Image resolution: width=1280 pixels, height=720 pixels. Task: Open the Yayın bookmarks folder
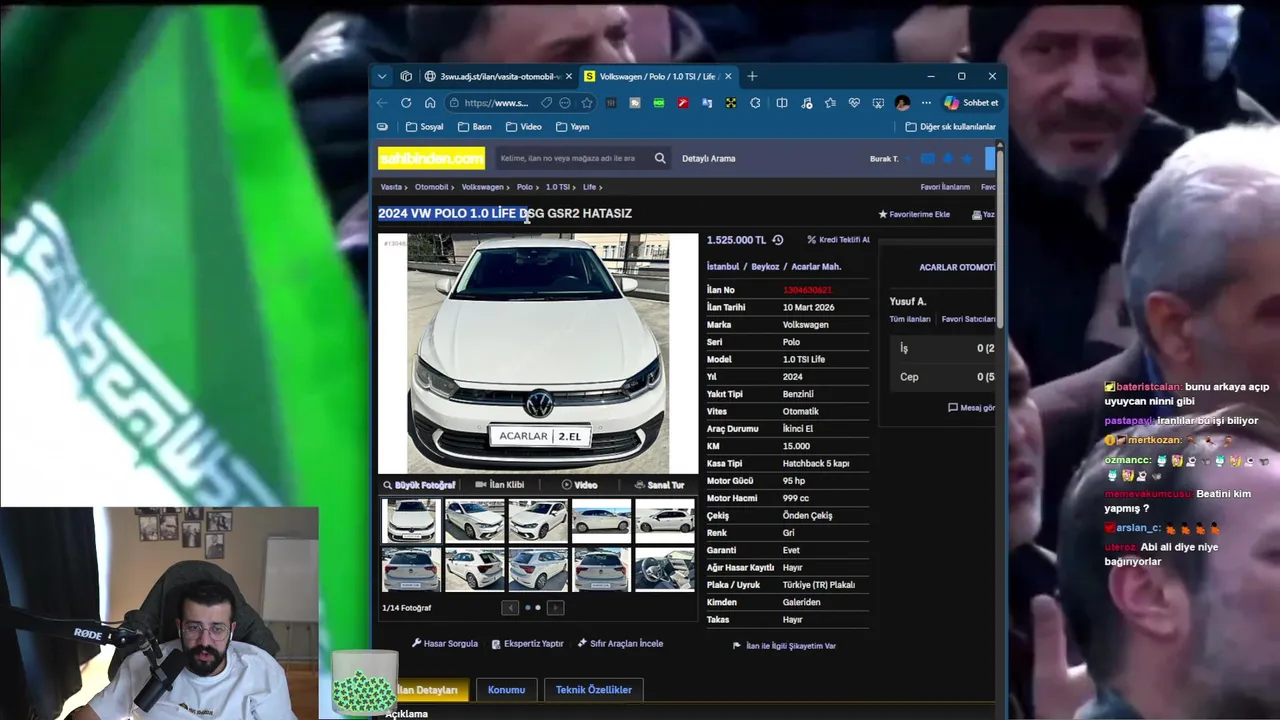point(573,127)
